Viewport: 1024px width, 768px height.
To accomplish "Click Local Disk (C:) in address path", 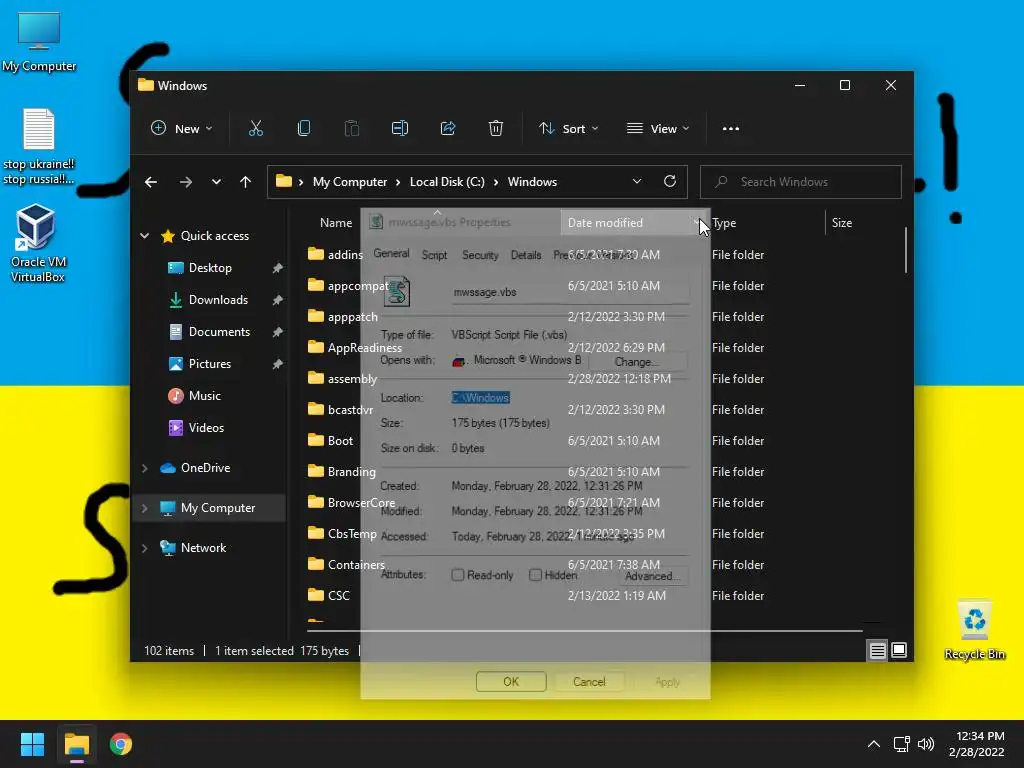I will [447, 182].
